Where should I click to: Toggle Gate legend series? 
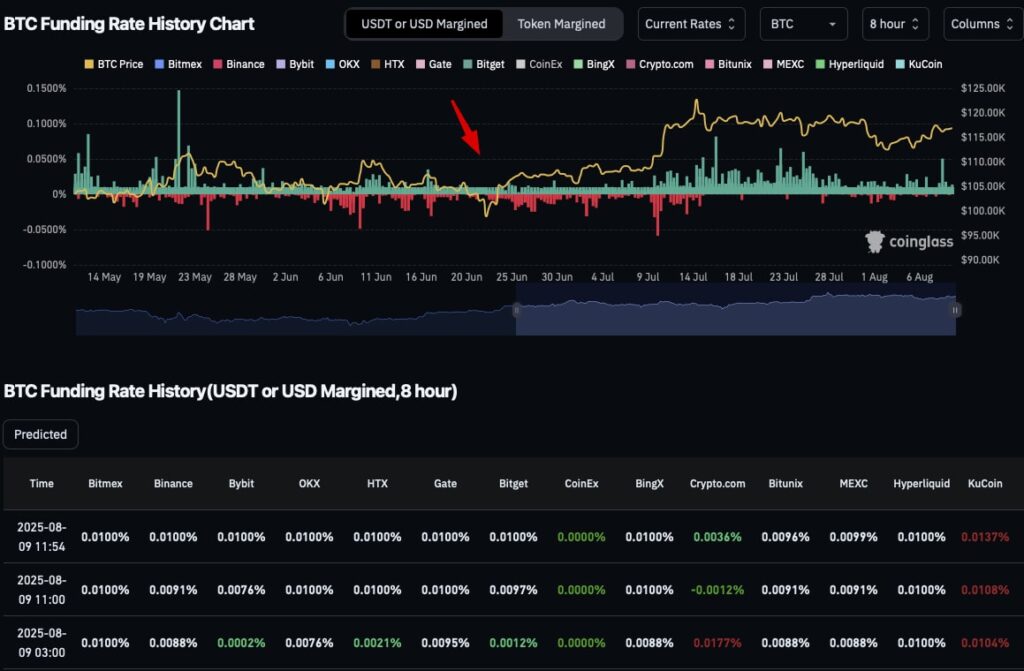tap(434, 64)
